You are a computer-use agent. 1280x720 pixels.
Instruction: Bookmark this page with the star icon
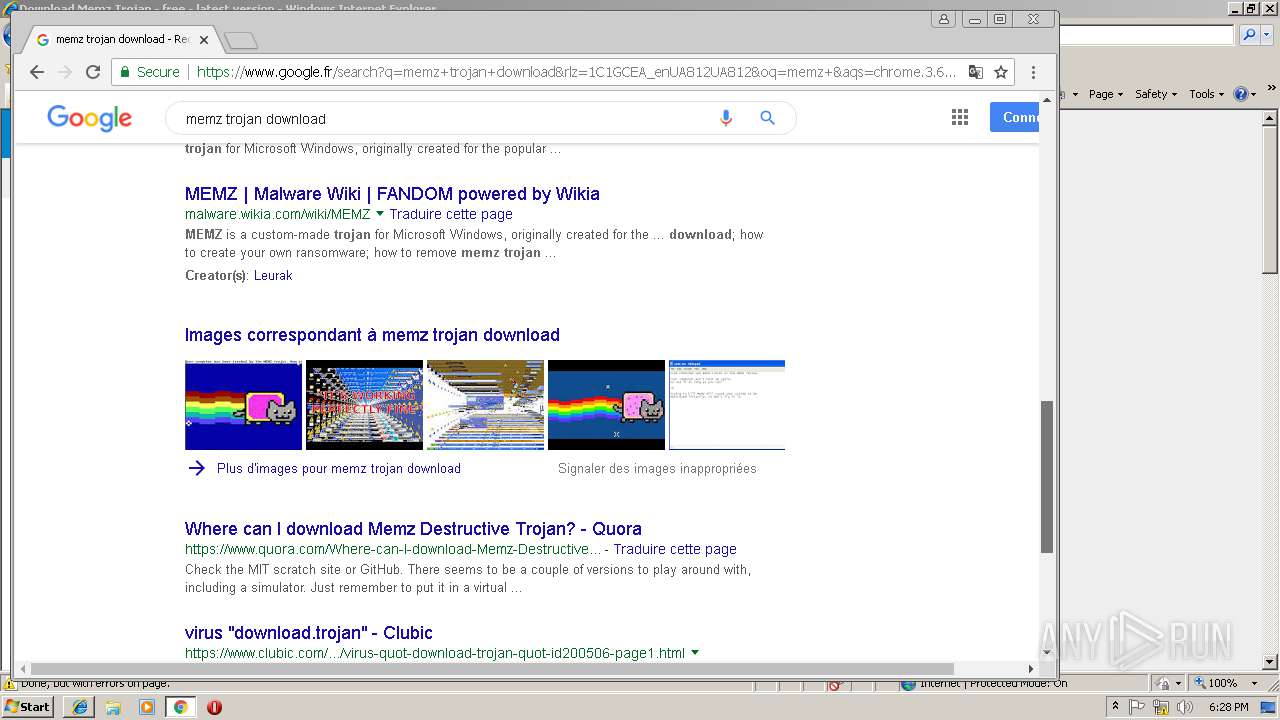1000,72
